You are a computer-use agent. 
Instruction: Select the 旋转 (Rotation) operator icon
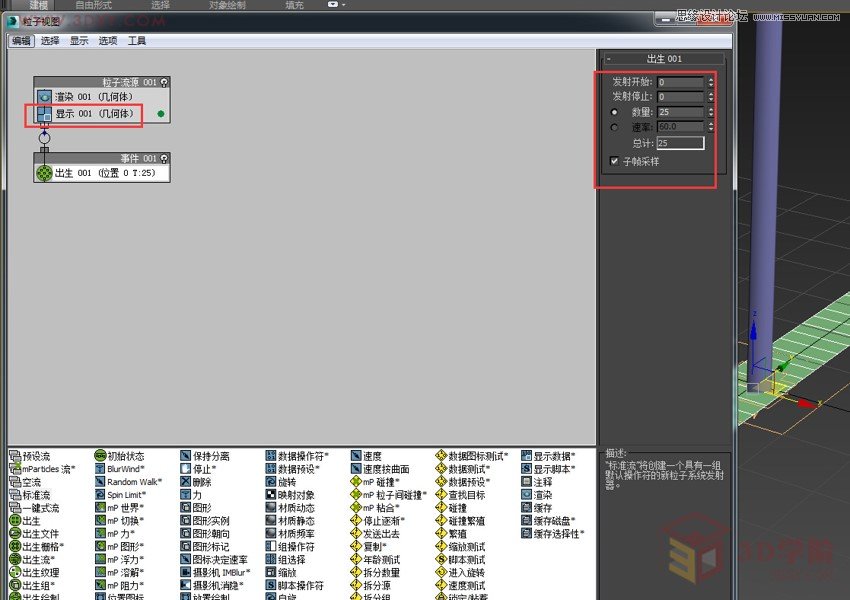tap(288, 480)
